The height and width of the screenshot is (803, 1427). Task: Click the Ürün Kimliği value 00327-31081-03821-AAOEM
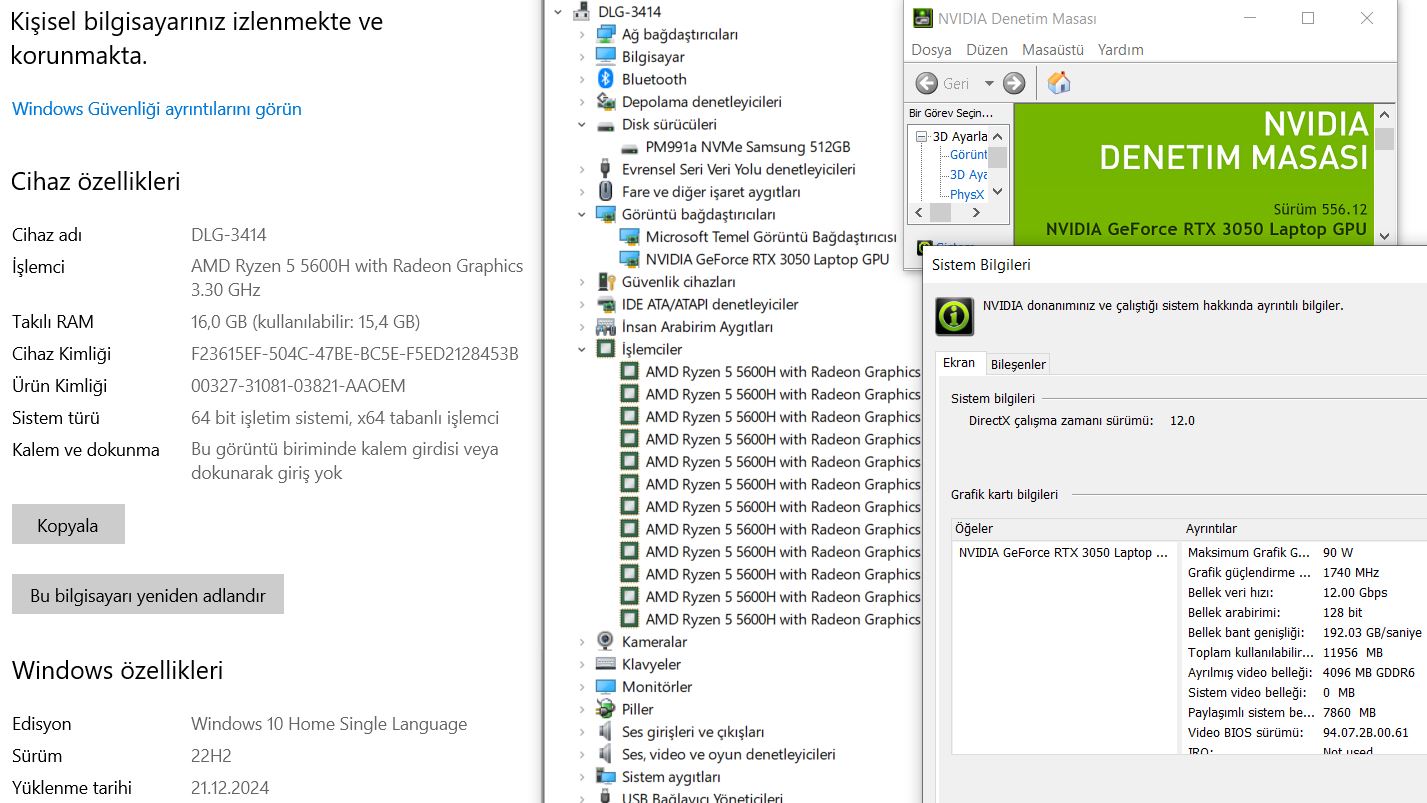(x=298, y=386)
